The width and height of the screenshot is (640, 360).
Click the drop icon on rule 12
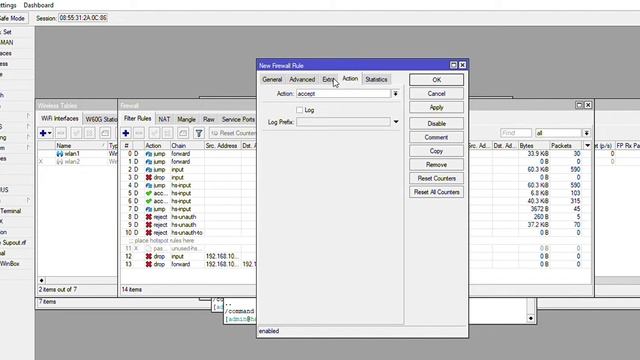[149, 256]
